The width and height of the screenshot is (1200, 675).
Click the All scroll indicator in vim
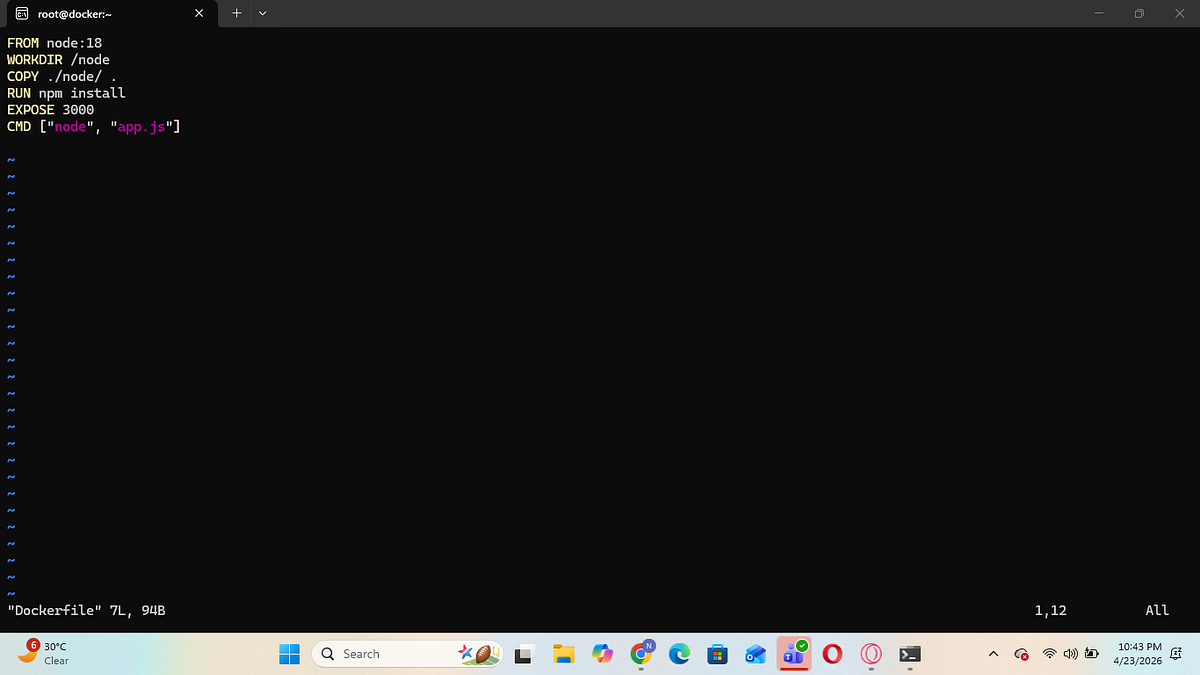(1157, 610)
